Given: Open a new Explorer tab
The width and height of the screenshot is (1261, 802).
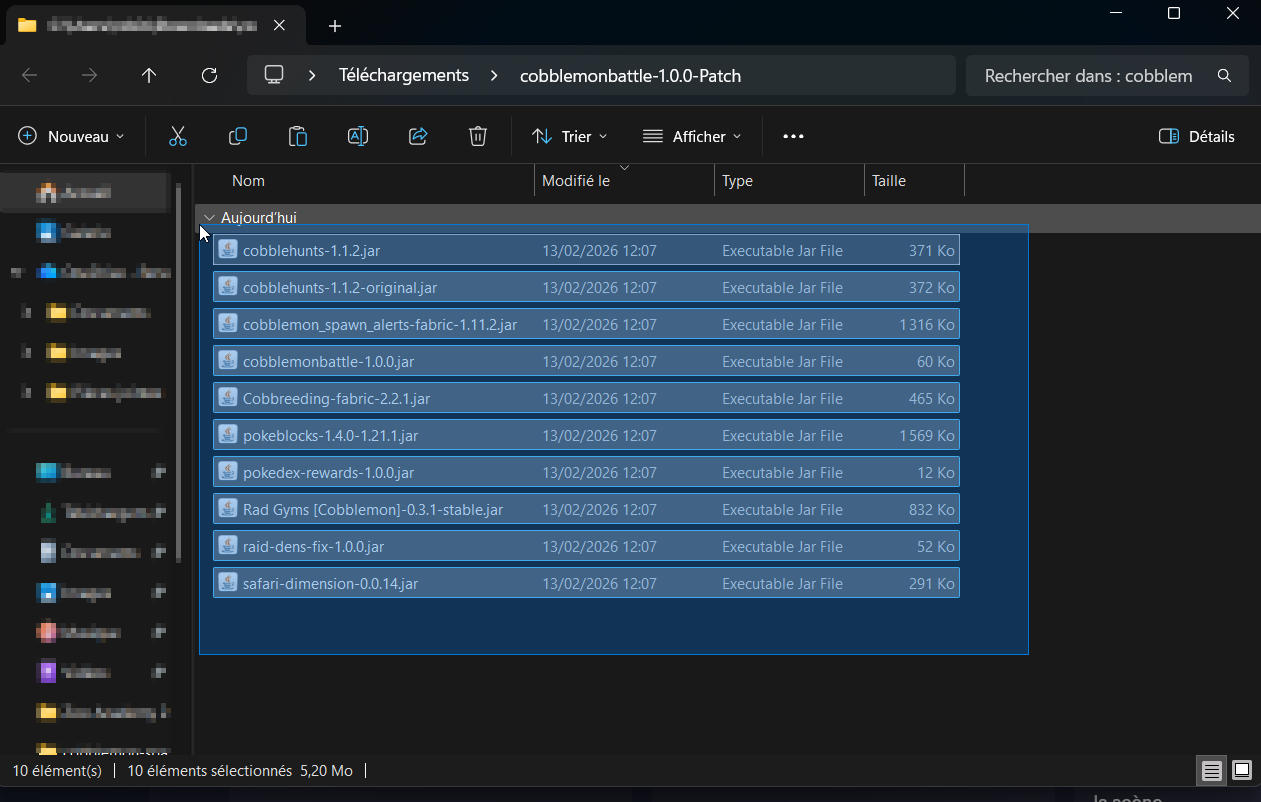Looking at the screenshot, I should click(334, 25).
